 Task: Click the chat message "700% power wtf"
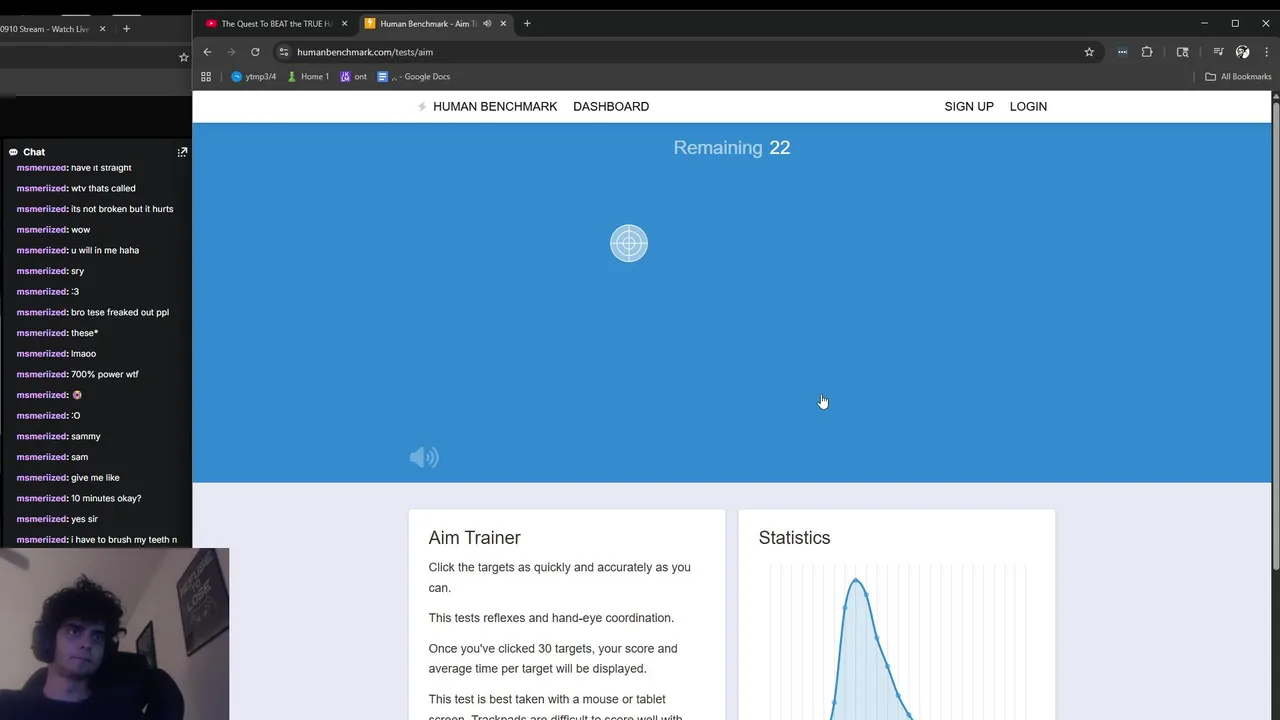pos(105,374)
